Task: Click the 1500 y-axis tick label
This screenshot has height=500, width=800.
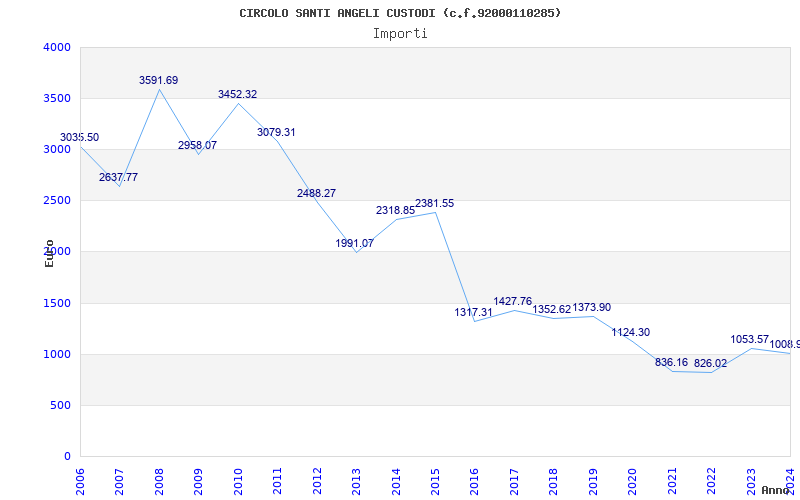Action: coord(57,304)
